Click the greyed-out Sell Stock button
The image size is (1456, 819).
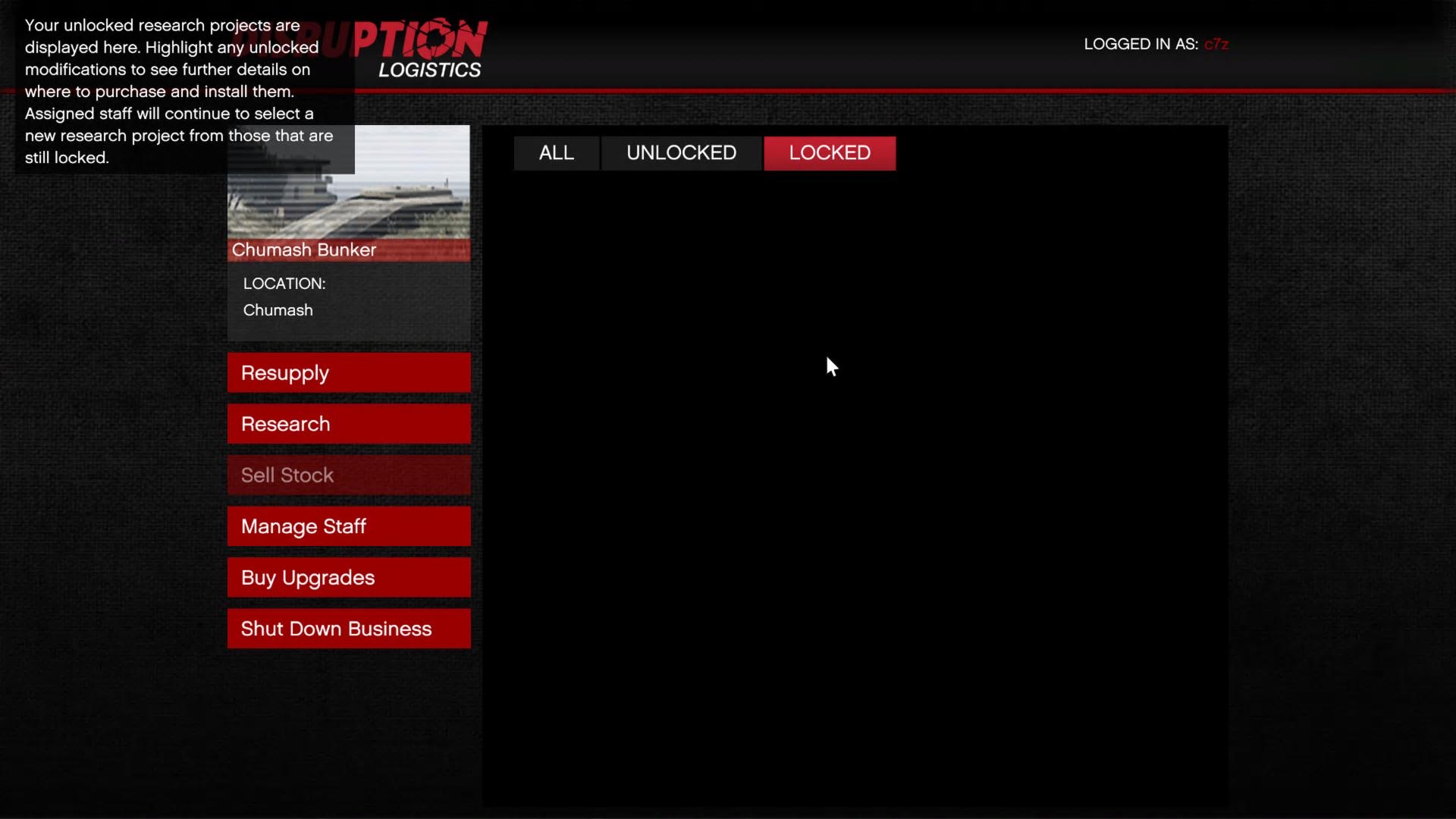349,475
